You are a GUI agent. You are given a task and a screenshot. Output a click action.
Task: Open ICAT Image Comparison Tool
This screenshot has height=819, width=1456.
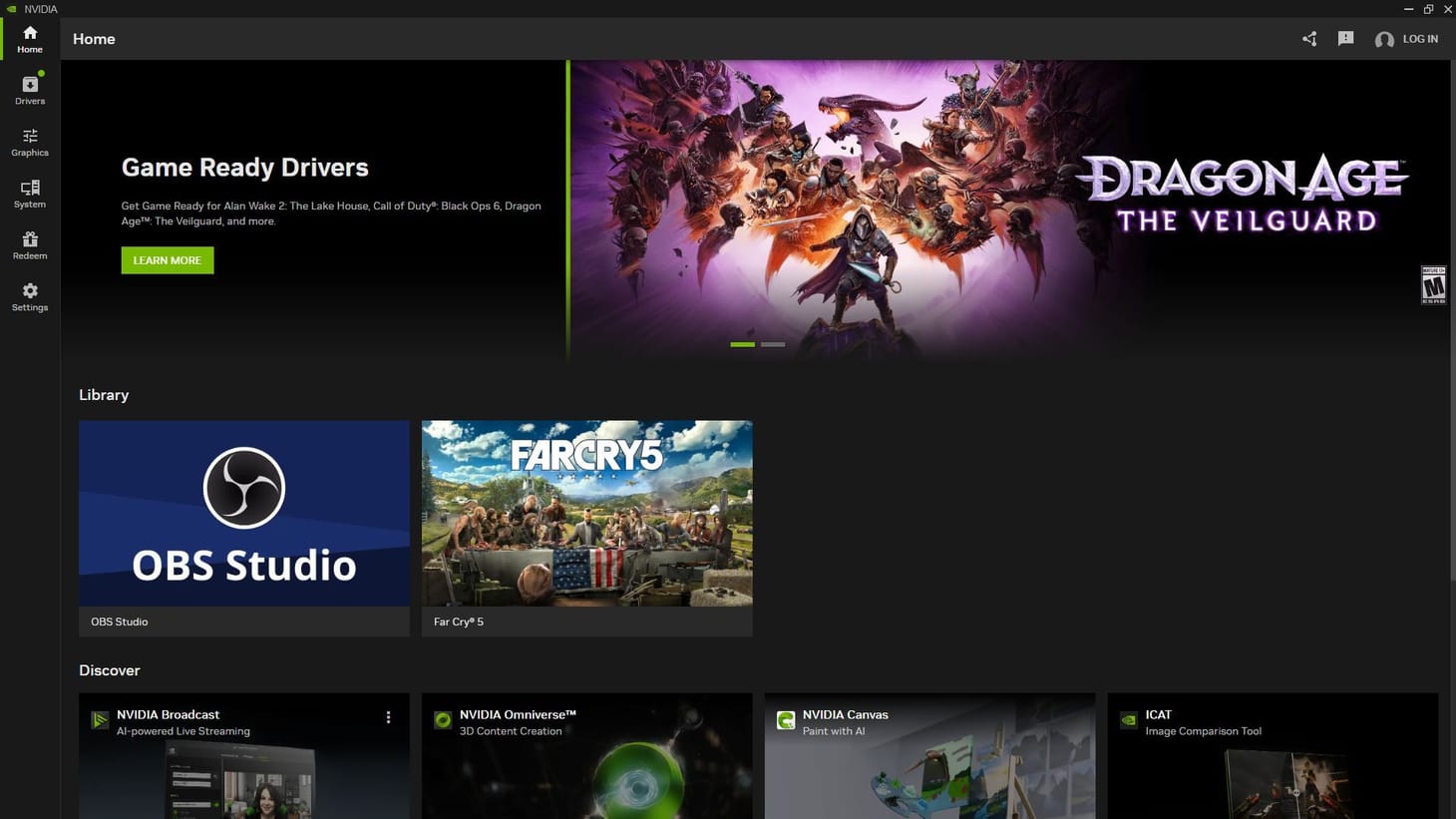1272,758
